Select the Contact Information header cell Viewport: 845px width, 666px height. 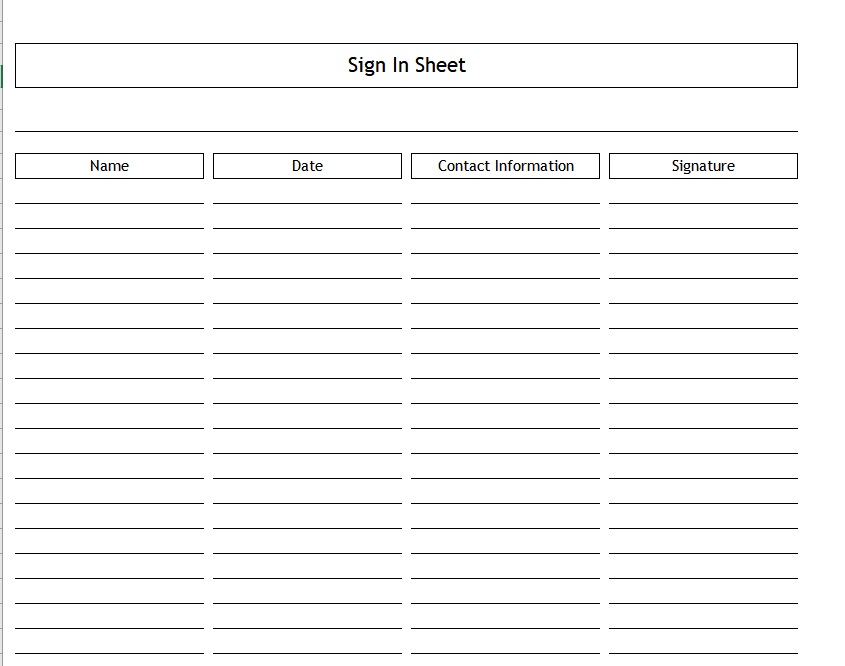click(x=505, y=166)
